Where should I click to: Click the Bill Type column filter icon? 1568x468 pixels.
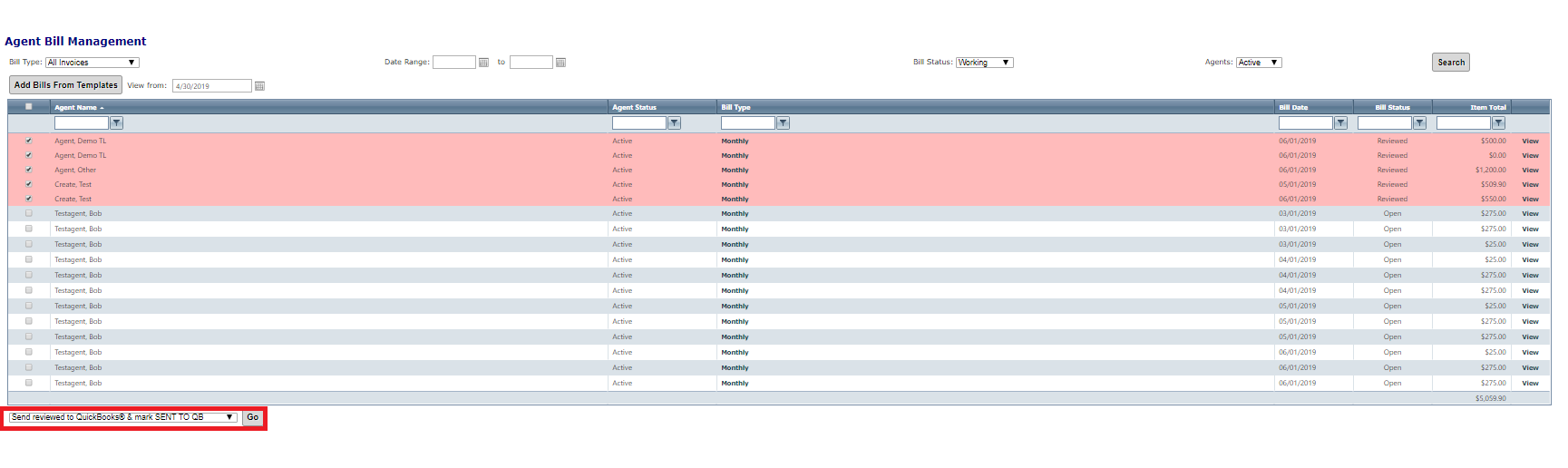783,123
